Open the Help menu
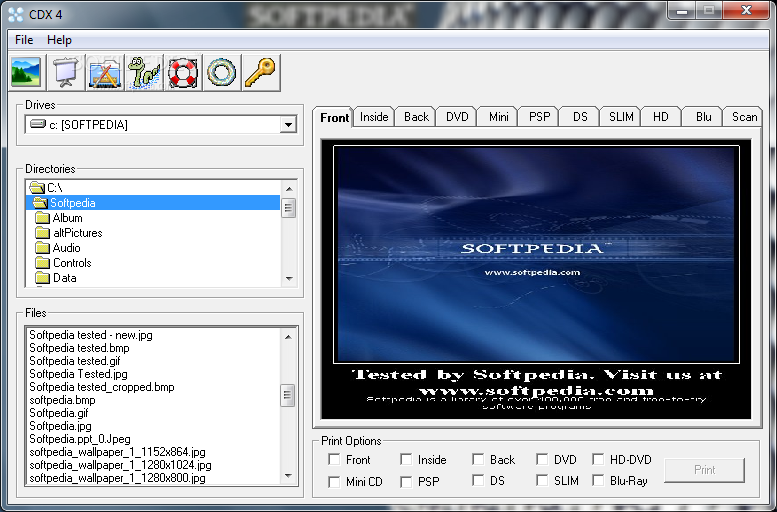 [x=59, y=40]
